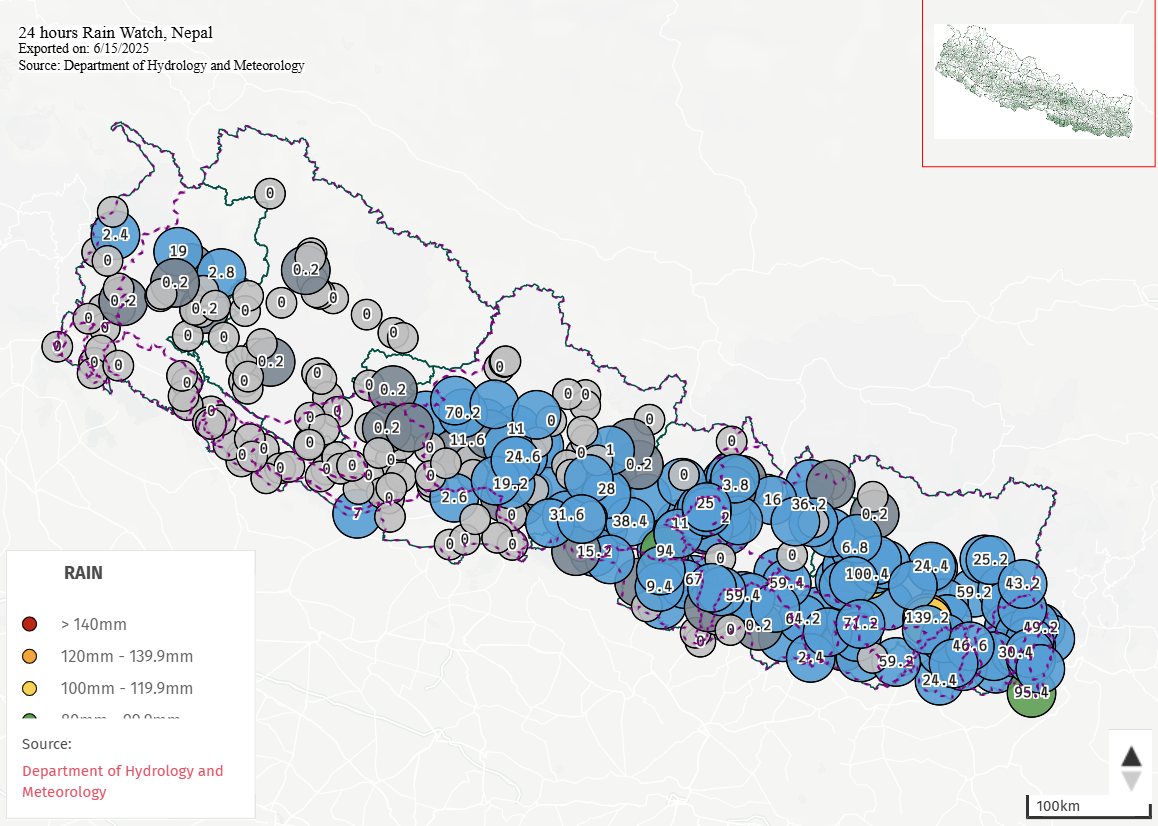
Task: Click the north arrow compass control
Action: click(1131, 767)
